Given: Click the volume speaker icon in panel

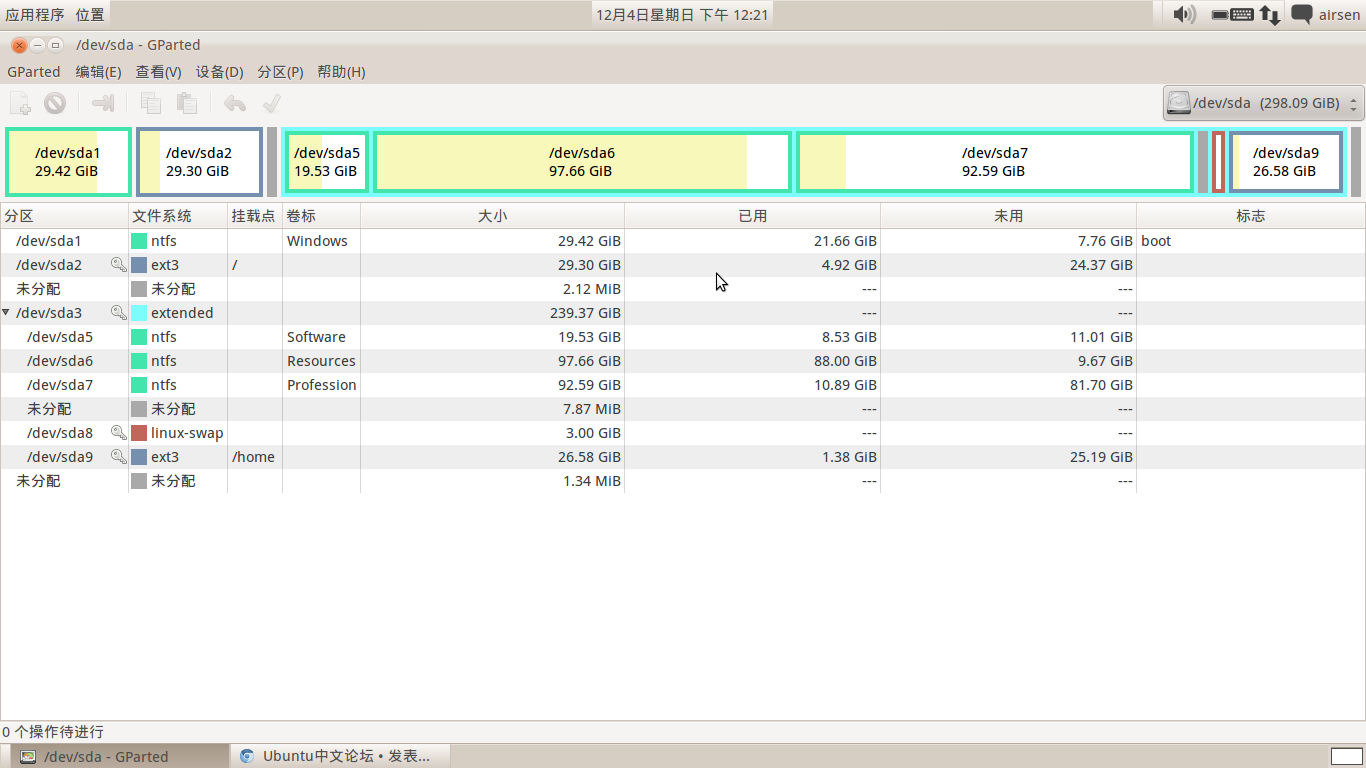Looking at the screenshot, I should click(1184, 14).
